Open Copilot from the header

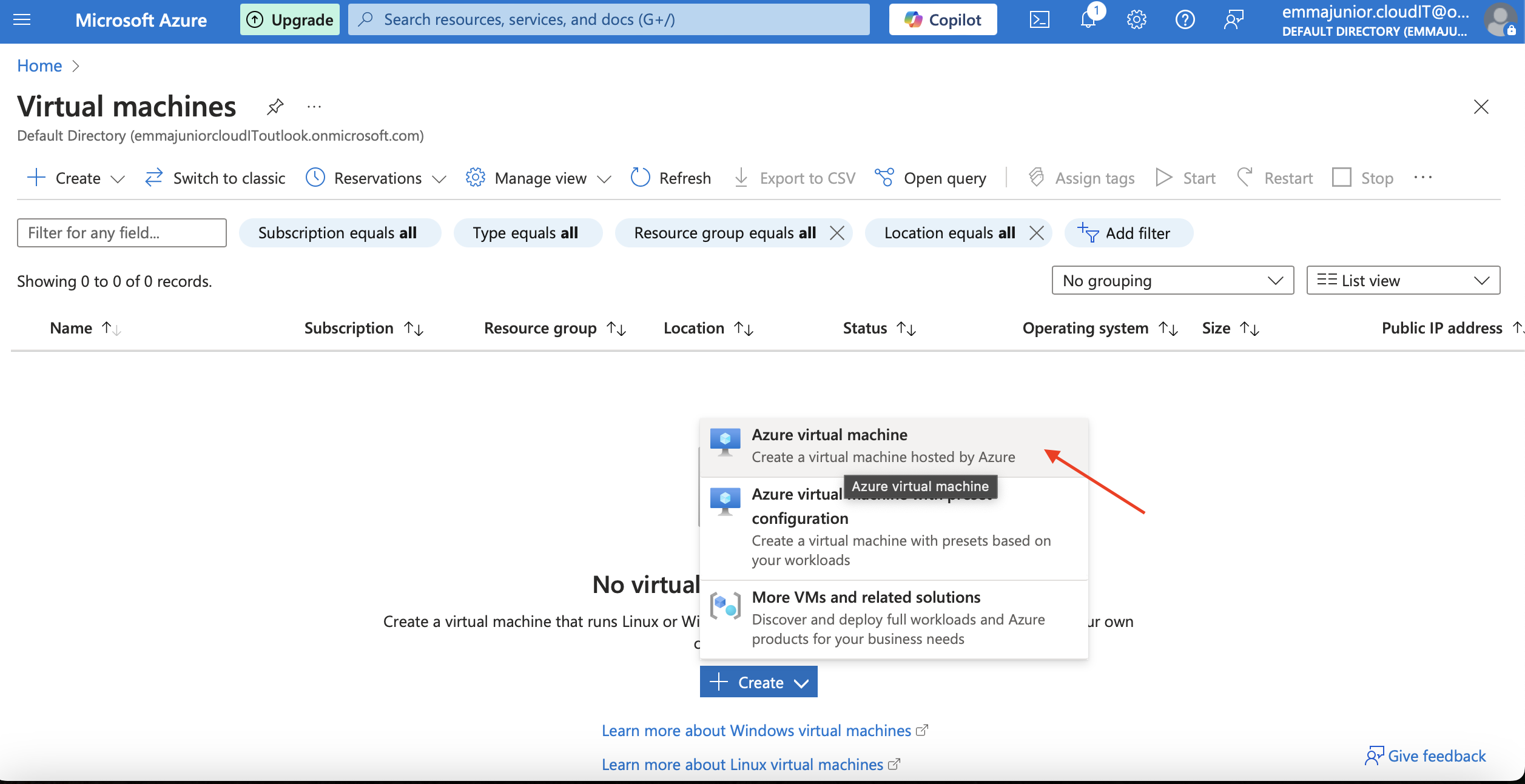(943, 20)
